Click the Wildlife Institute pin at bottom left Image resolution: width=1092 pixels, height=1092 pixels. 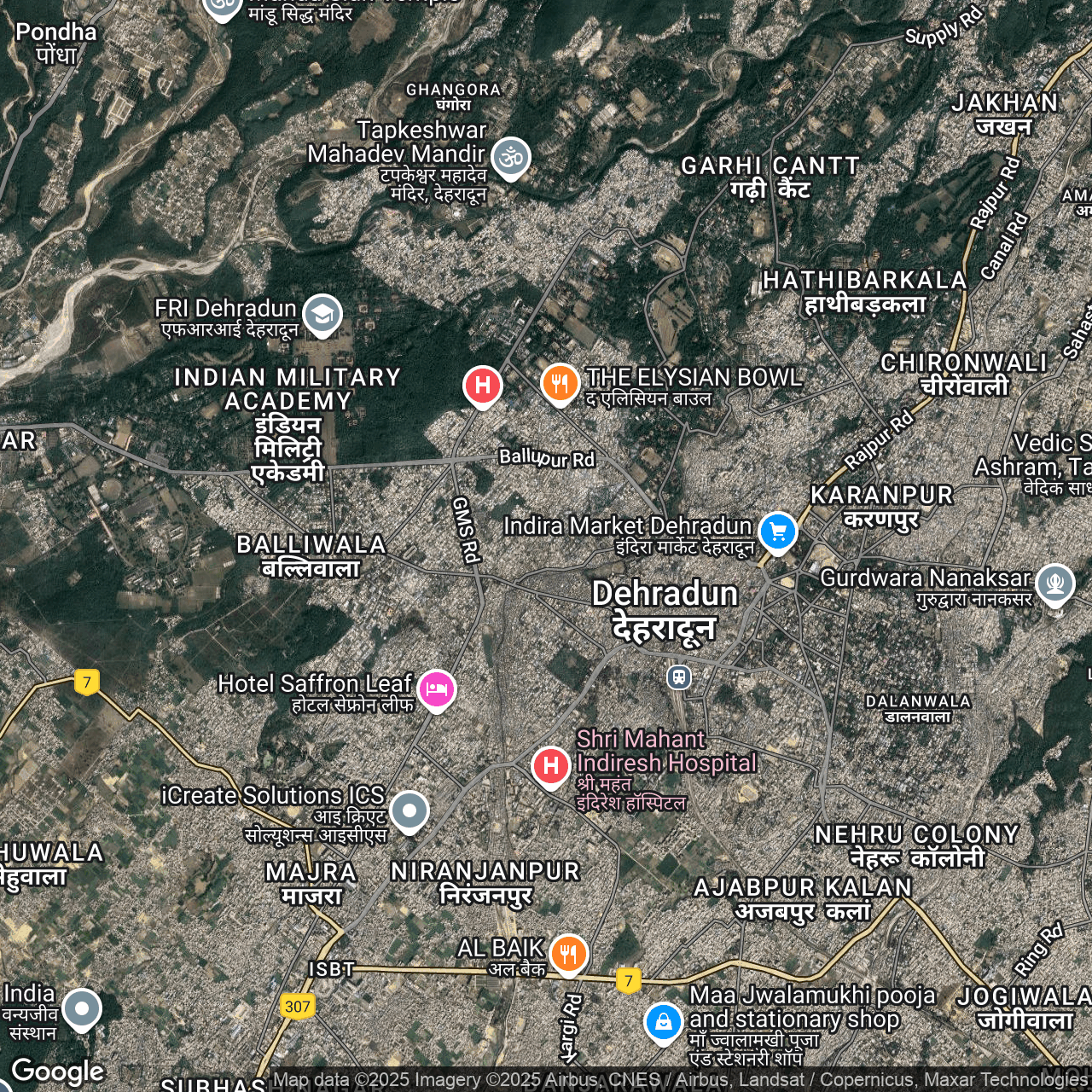point(82,1008)
